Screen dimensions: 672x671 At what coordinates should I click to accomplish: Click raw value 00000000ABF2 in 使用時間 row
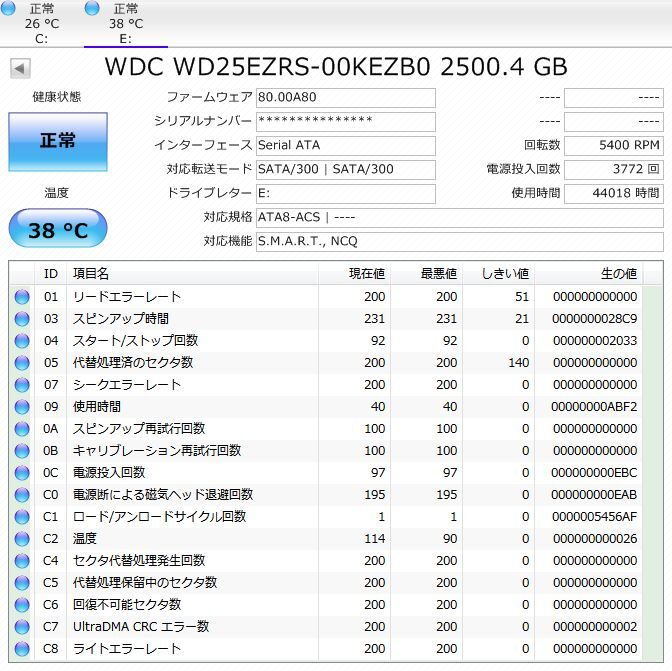coord(594,407)
